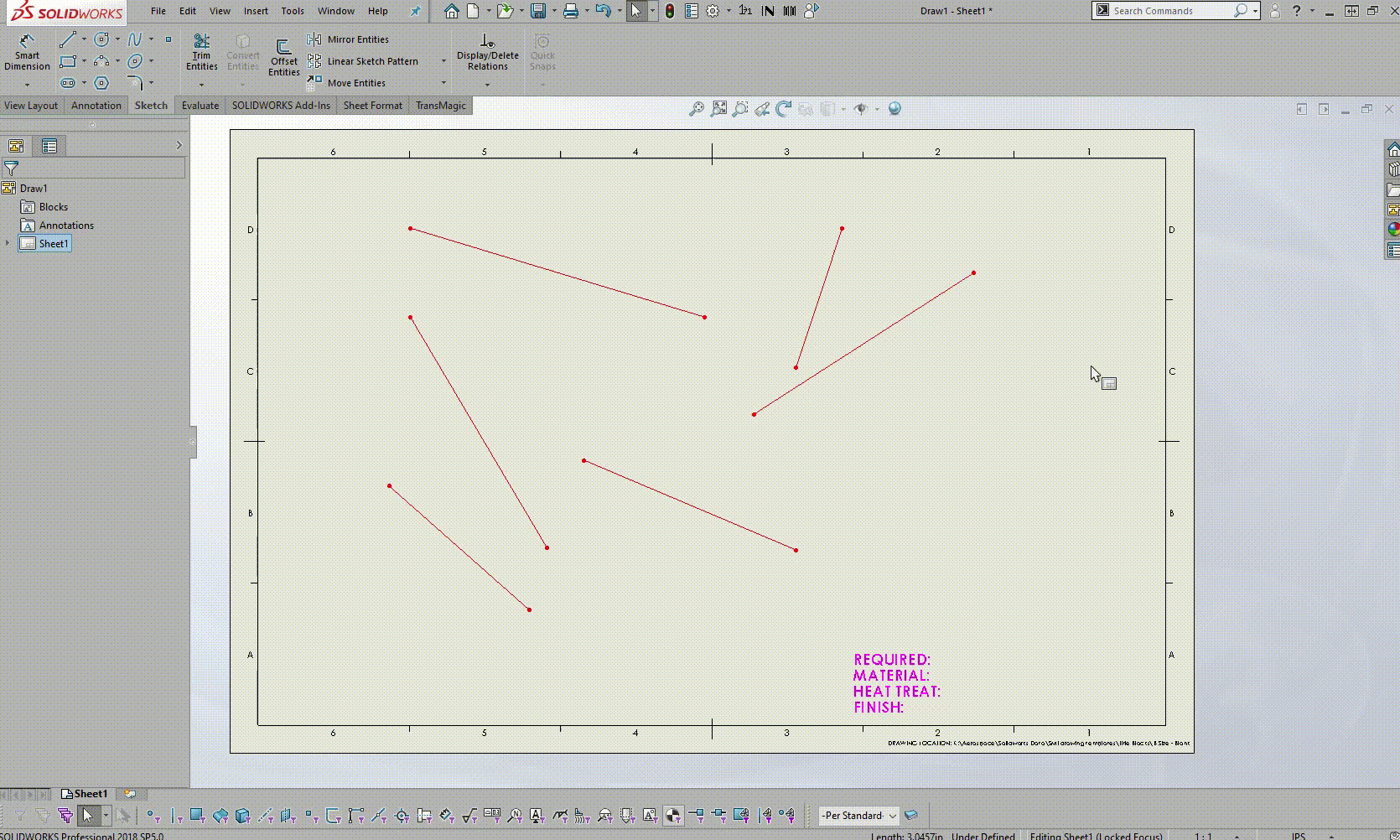Open the File menu
The image size is (1400, 840).
click(158, 11)
